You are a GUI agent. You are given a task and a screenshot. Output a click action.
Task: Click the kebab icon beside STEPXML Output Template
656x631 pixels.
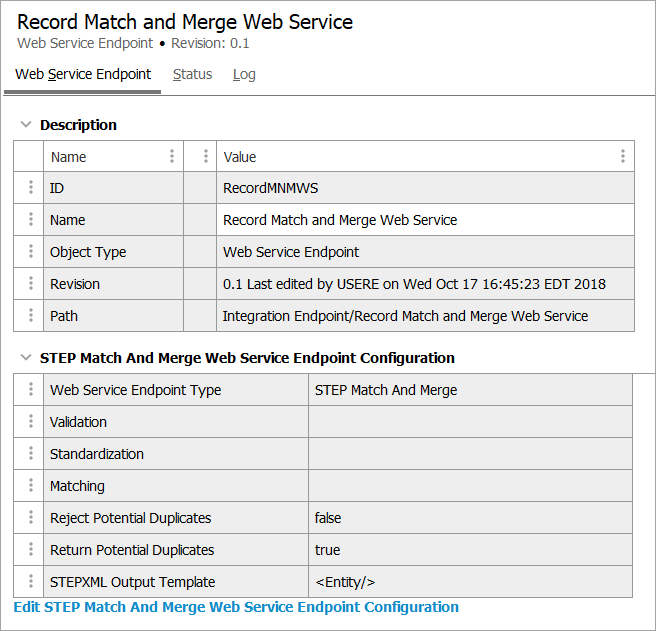(x=30, y=582)
